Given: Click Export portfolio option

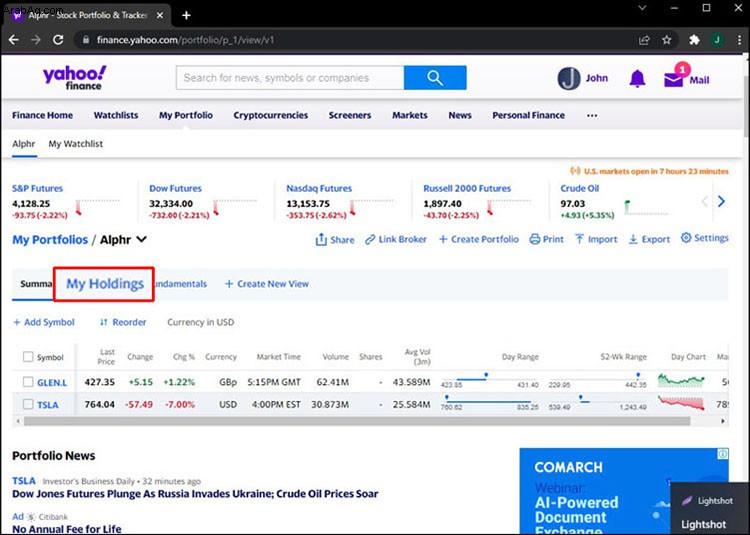Looking at the screenshot, I should tap(649, 239).
